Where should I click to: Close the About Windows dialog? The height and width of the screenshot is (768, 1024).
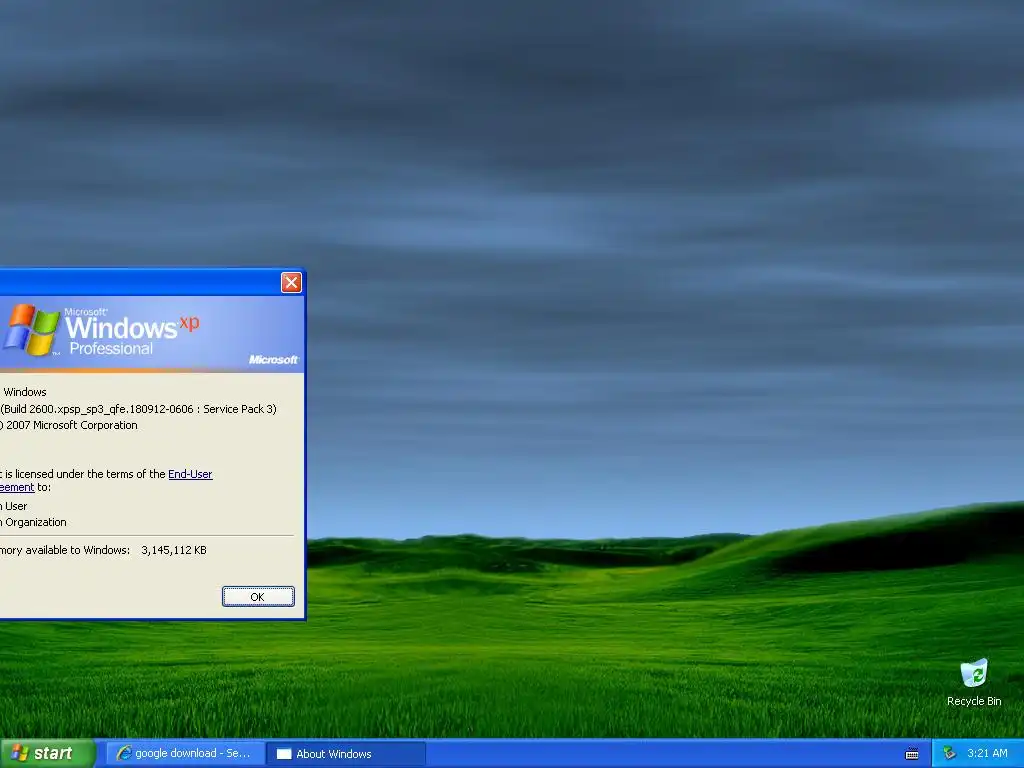point(291,282)
